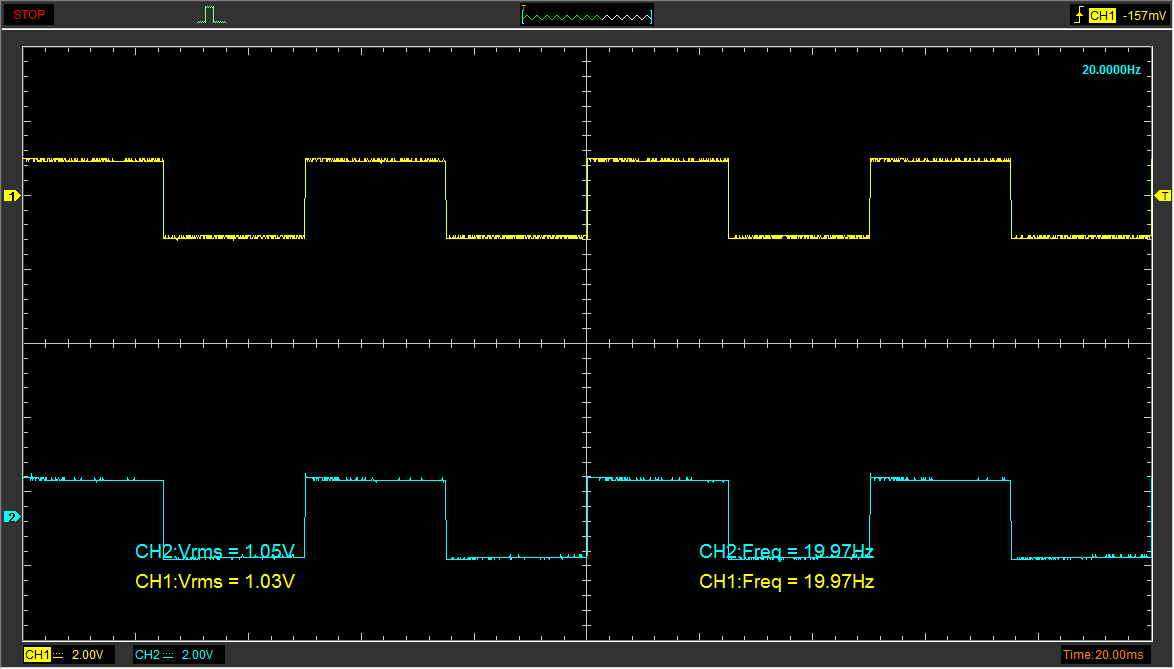
Task: Click the CH1 DC coupling symbol in status bar
Action: click(58, 656)
